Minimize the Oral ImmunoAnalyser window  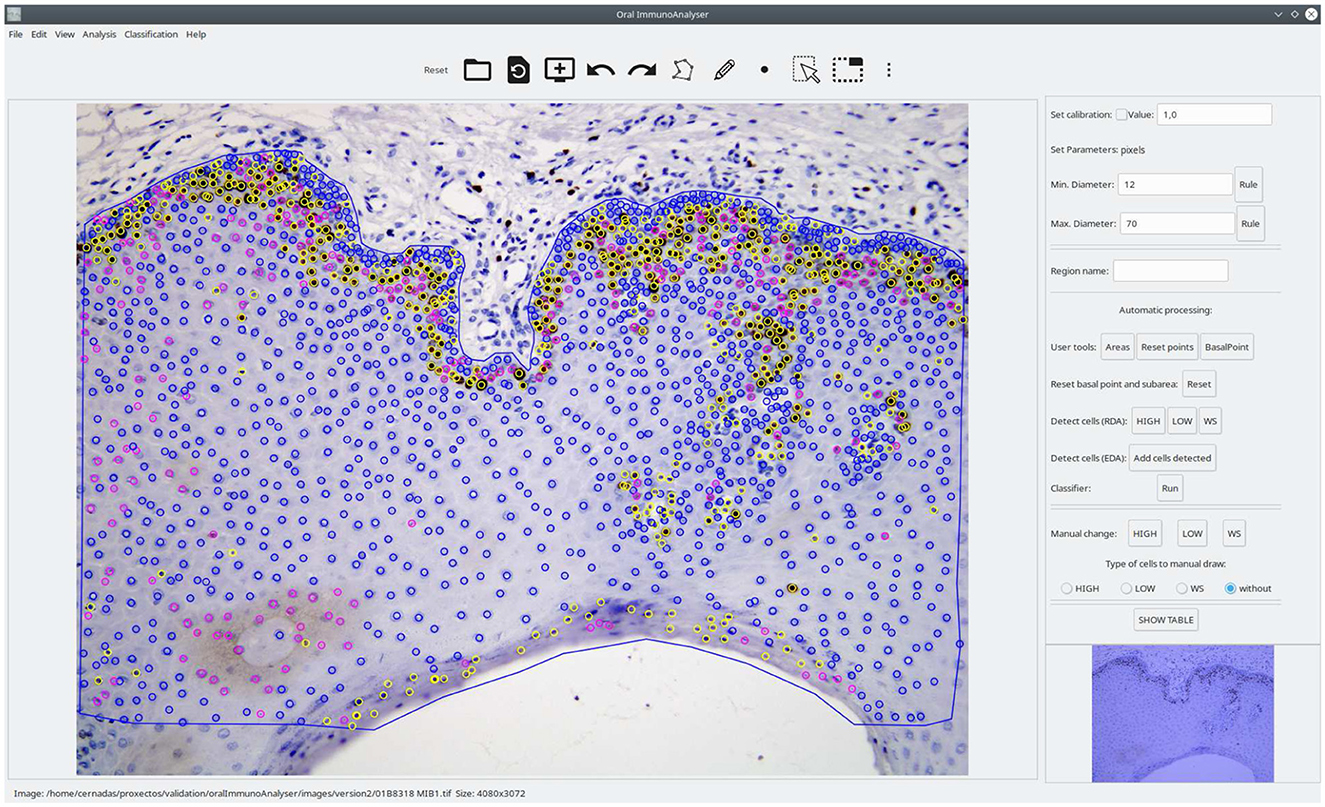(1277, 13)
